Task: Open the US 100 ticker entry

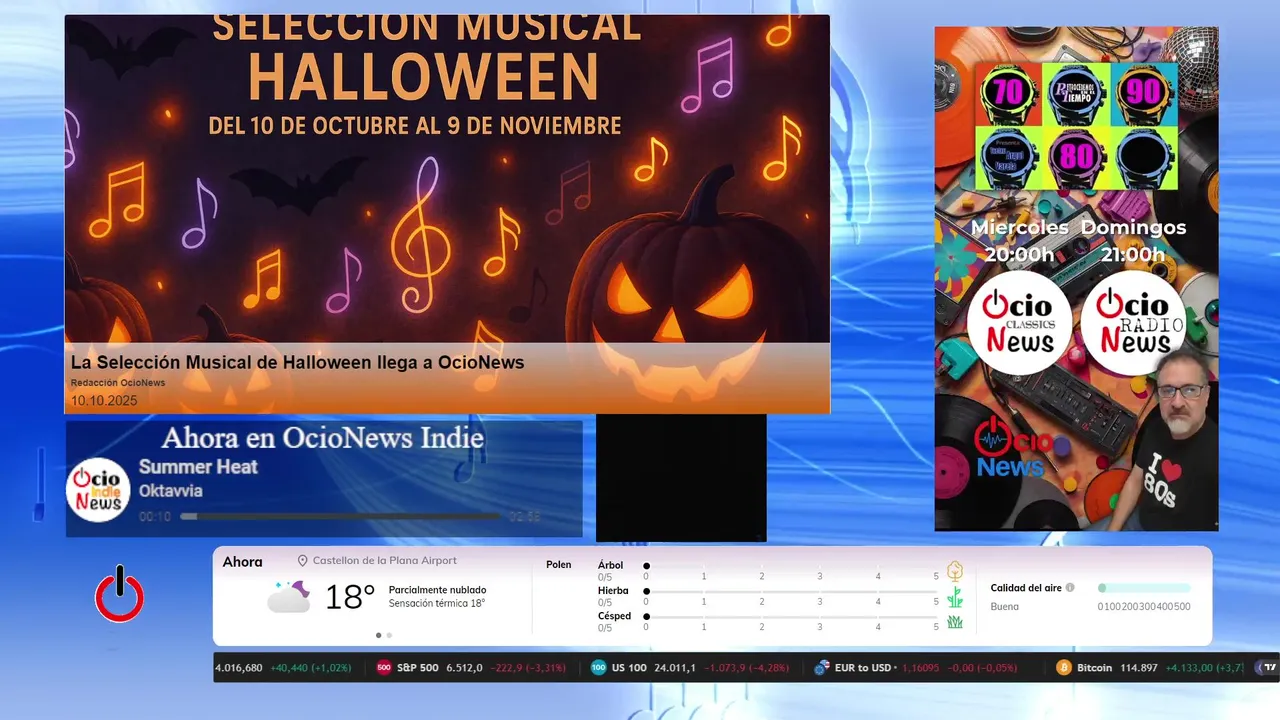Action: [690, 668]
